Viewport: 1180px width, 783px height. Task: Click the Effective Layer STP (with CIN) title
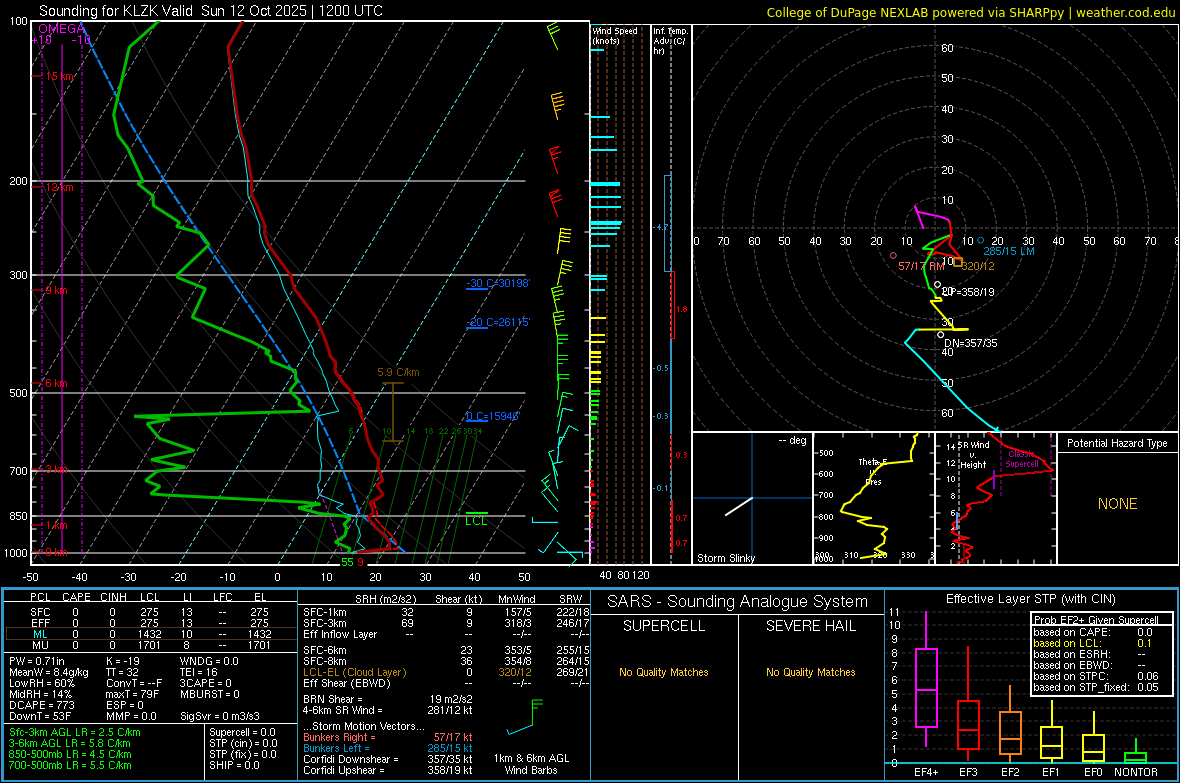point(1030,599)
